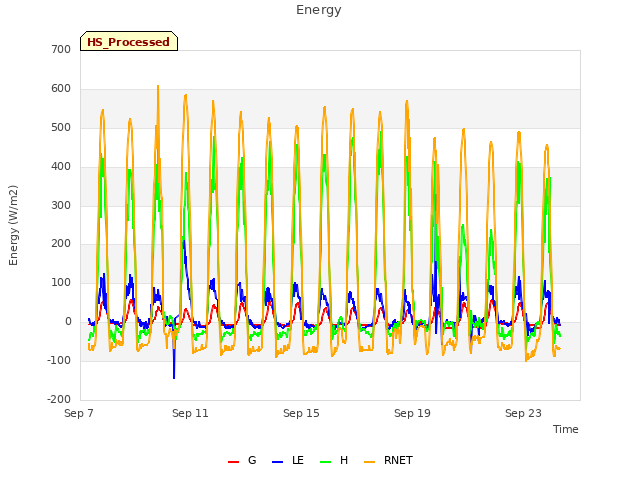Click the 0 y-axis tick label
Viewport: 640px width, 480px height.
[68, 322]
